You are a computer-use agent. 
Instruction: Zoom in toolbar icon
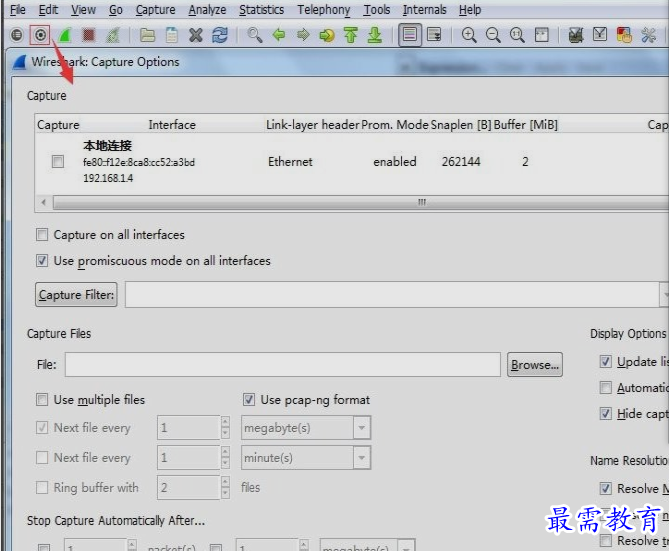tap(469, 35)
